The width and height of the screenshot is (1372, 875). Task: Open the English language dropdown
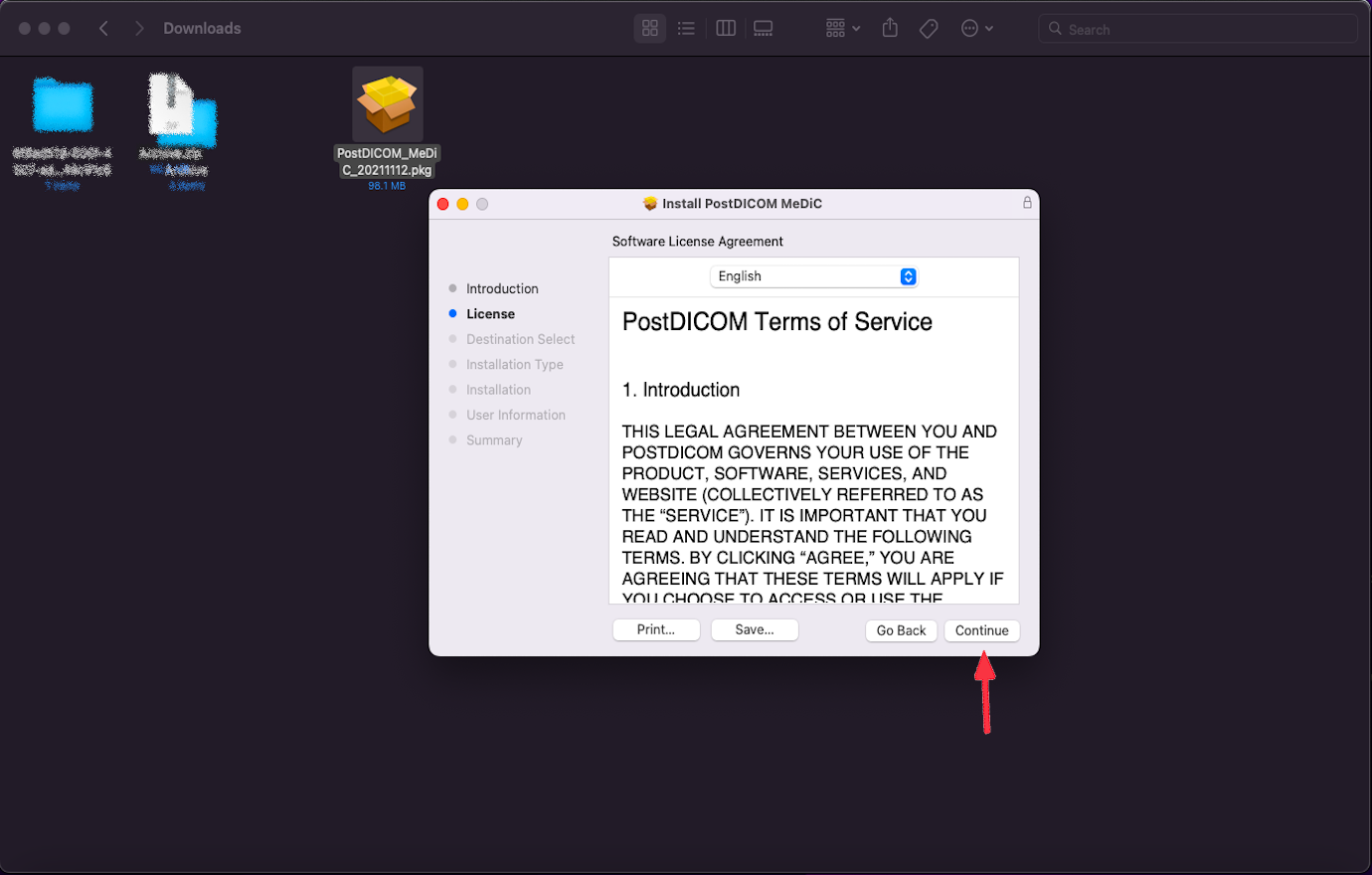813,275
